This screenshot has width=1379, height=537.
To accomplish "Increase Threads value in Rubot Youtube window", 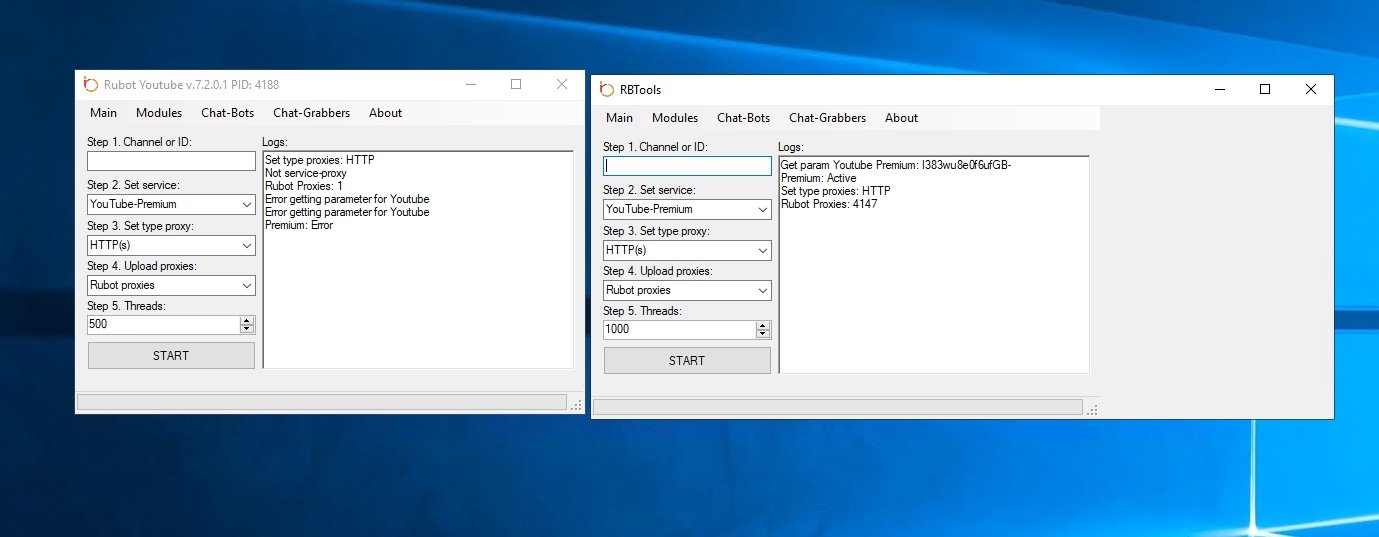I will tap(247, 320).
